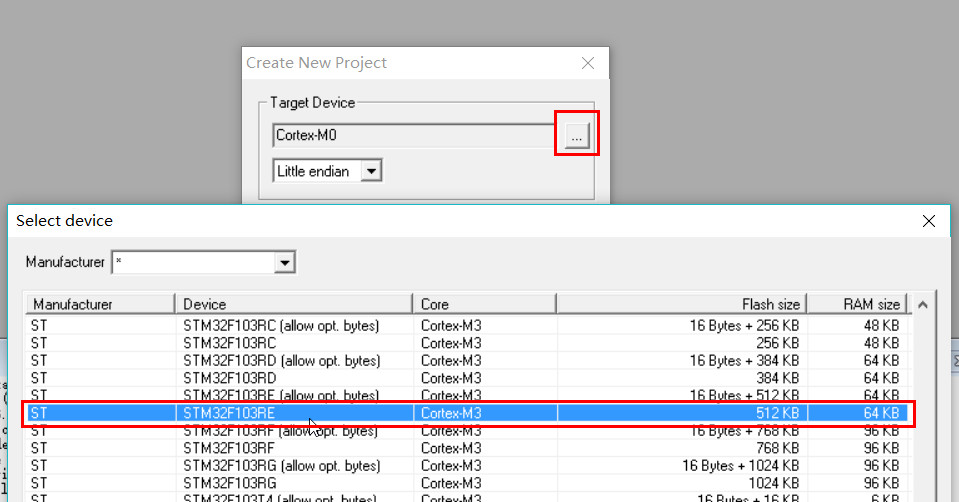Click 16 Bytes + 384 KB flash cell
The width and height of the screenshot is (959, 502).
pyautogui.click(x=744, y=361)
